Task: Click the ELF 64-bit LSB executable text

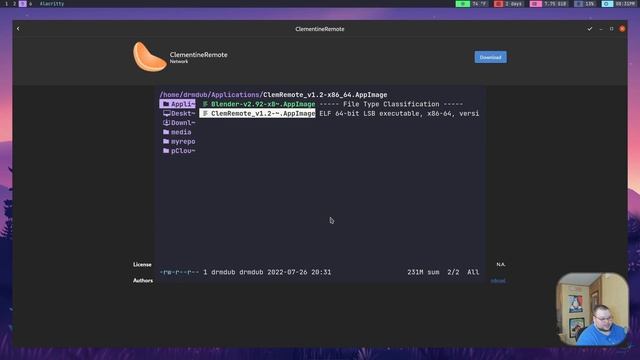Action: coord(399,113)
